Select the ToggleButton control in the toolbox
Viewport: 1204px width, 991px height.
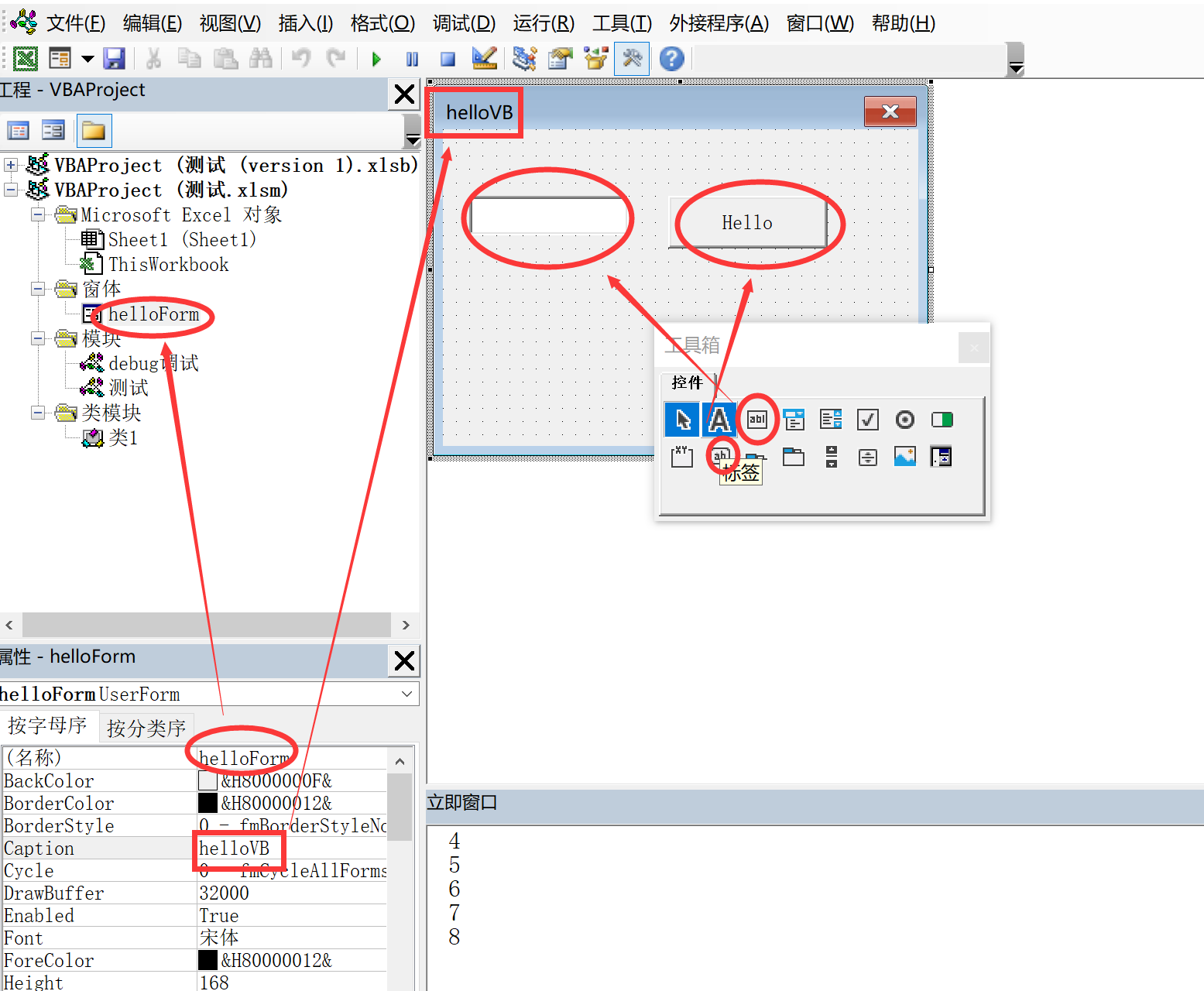(x=942, y=419)
